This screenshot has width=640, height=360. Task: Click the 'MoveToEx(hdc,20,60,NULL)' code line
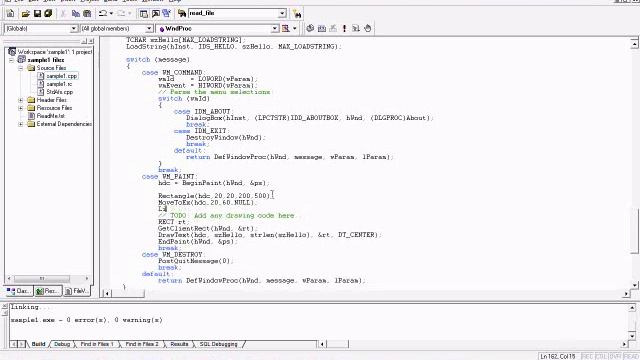[207, 202]
